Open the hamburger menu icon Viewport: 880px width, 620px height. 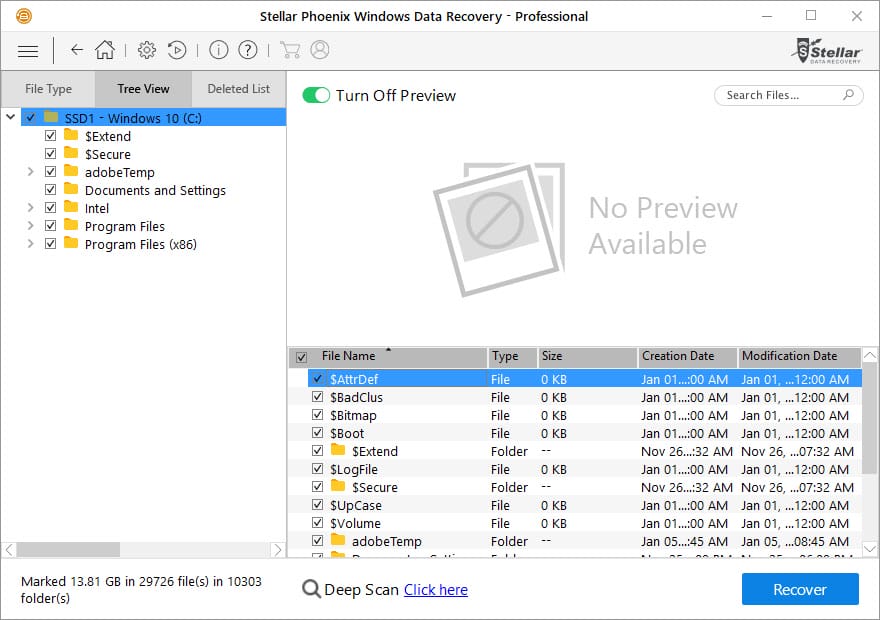click(x=28, y=50)
